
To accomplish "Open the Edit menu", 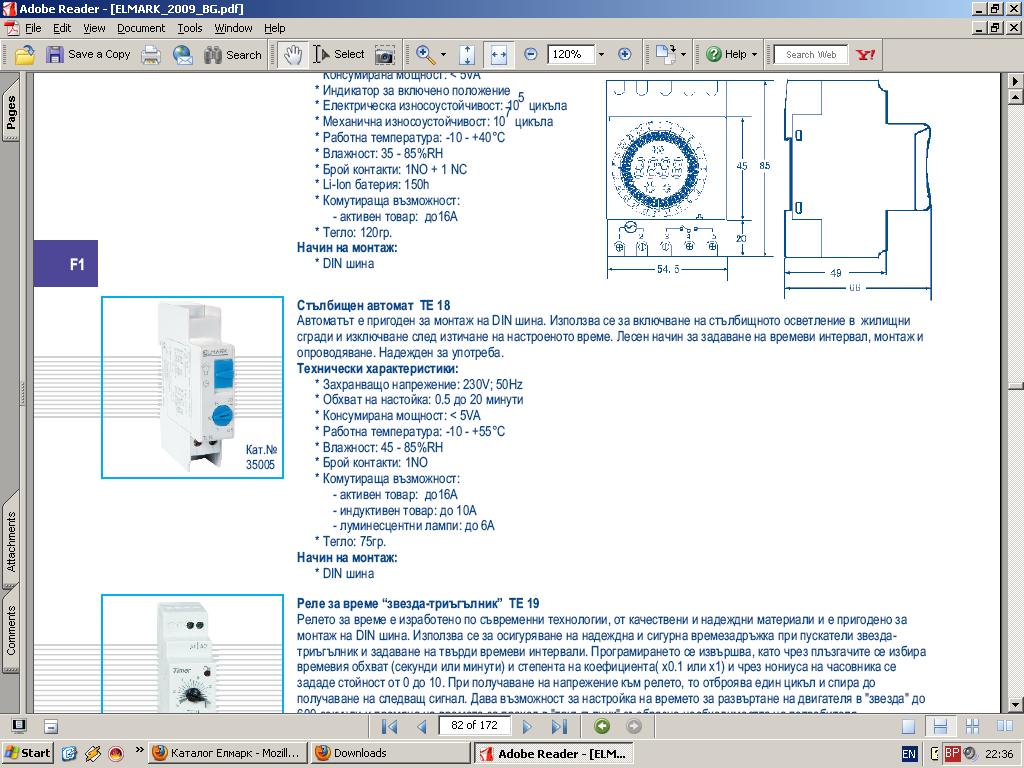I will click(62, 28).
